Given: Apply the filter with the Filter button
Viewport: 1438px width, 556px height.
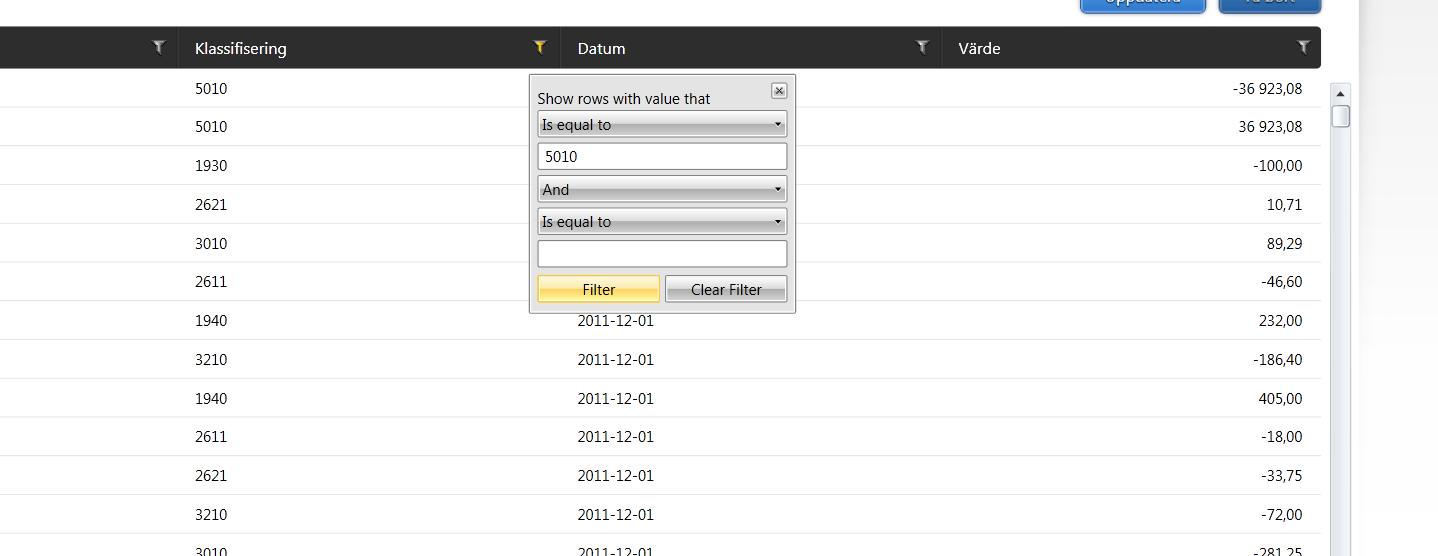Looking at the screenshot, I should pos(598,289).
